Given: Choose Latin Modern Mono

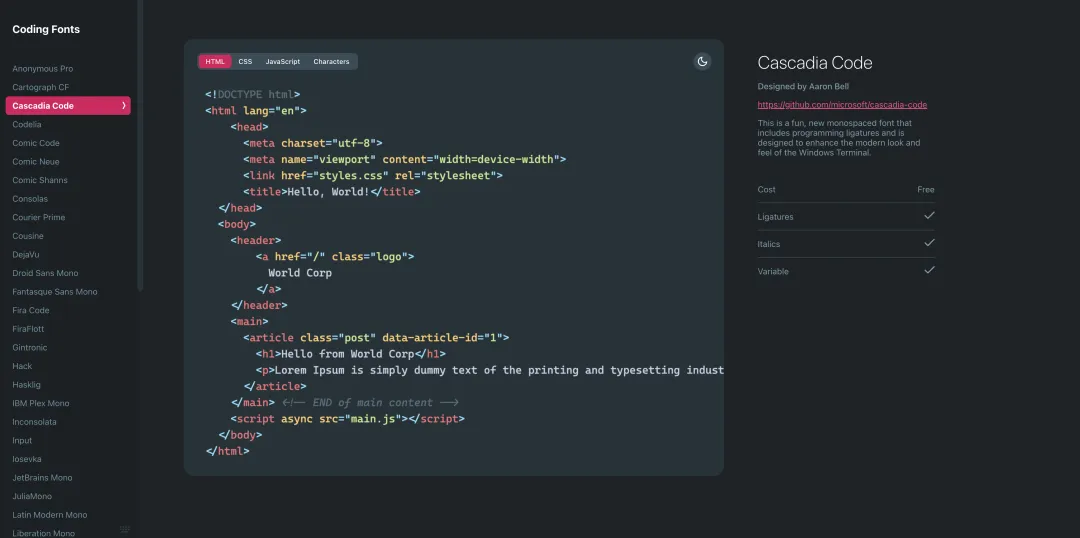Looking at the screenshot, I should click(50, 515).
